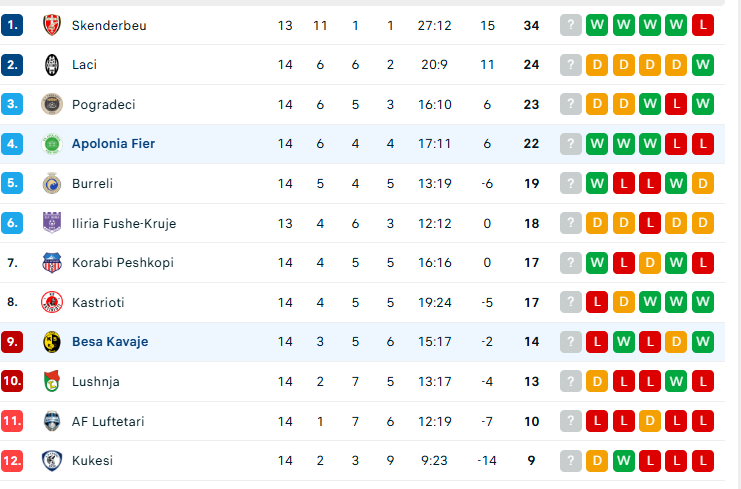Click the Pogradeci team badge
Image resolution: width=741 pixels, height=489 pixels.
[51, 104]
